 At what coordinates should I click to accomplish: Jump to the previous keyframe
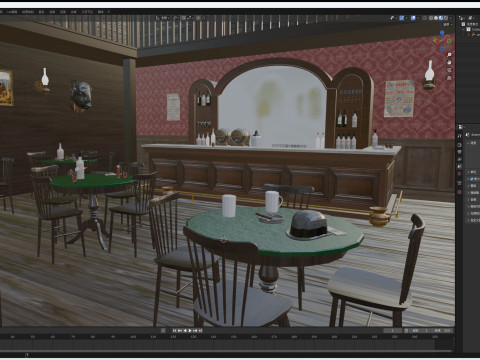point(180,330)
